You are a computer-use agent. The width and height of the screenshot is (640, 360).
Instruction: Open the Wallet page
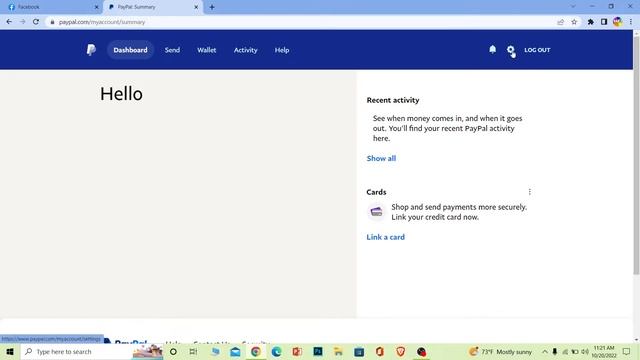tap(207, 50)
